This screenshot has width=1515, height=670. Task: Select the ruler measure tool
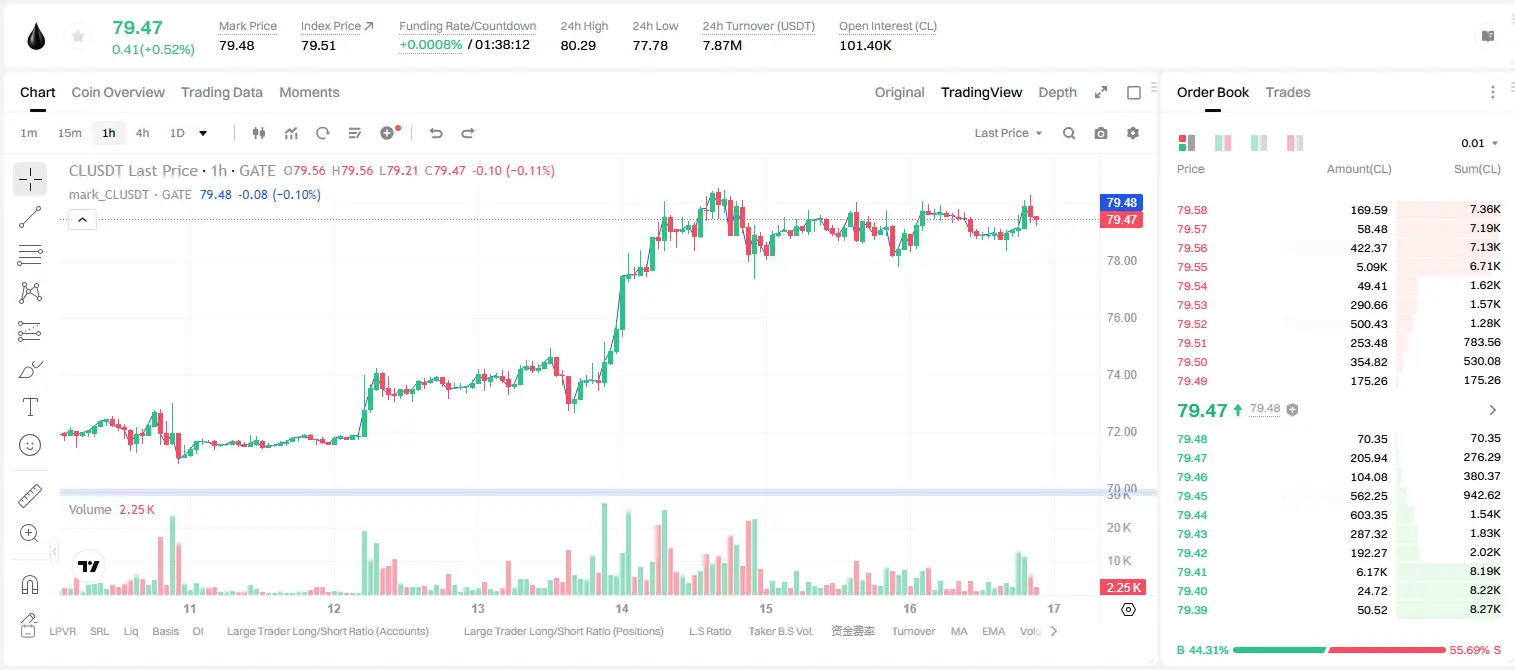[30, 495]
